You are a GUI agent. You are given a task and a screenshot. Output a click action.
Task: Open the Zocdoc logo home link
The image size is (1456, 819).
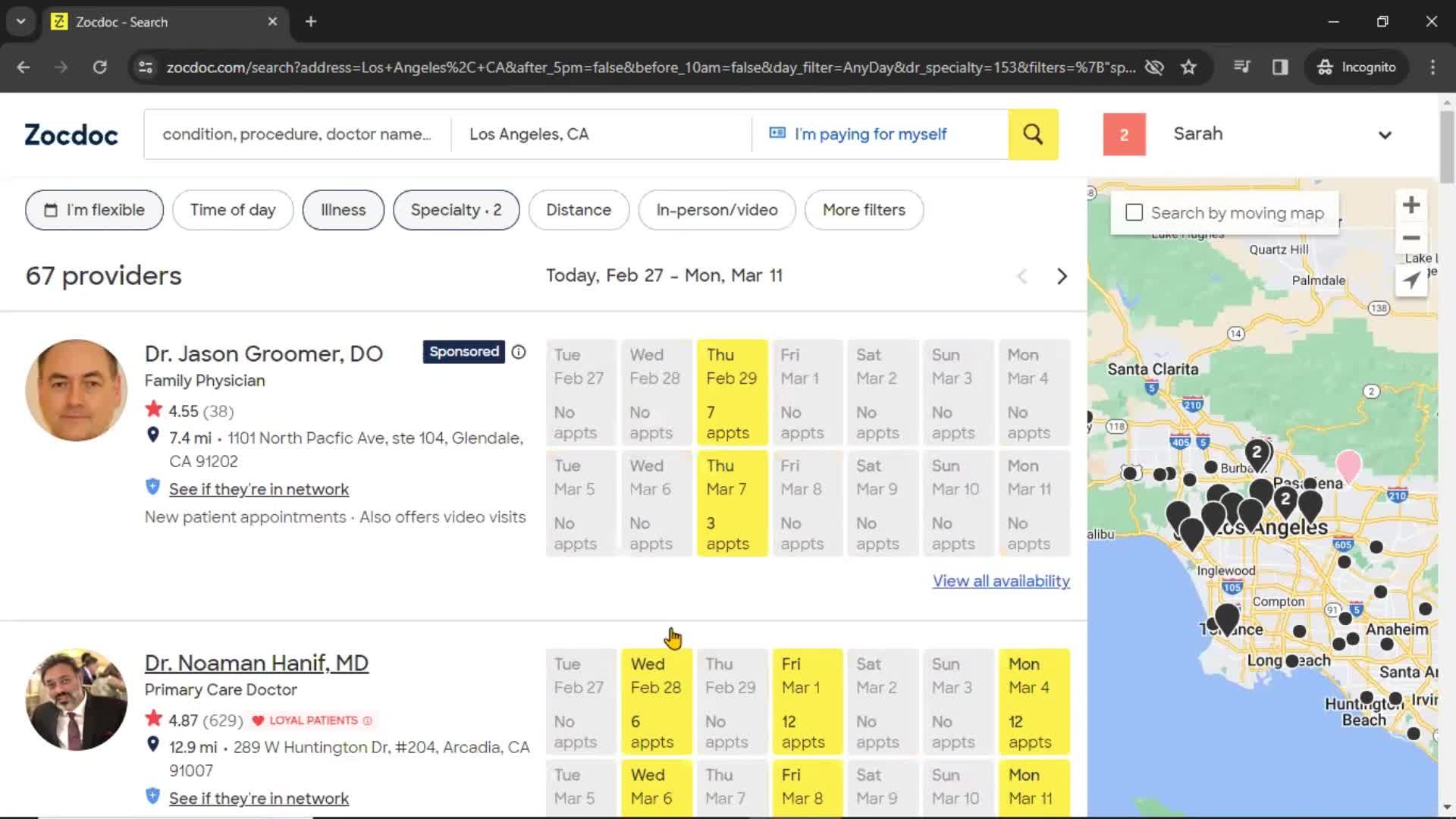point(71,135)
